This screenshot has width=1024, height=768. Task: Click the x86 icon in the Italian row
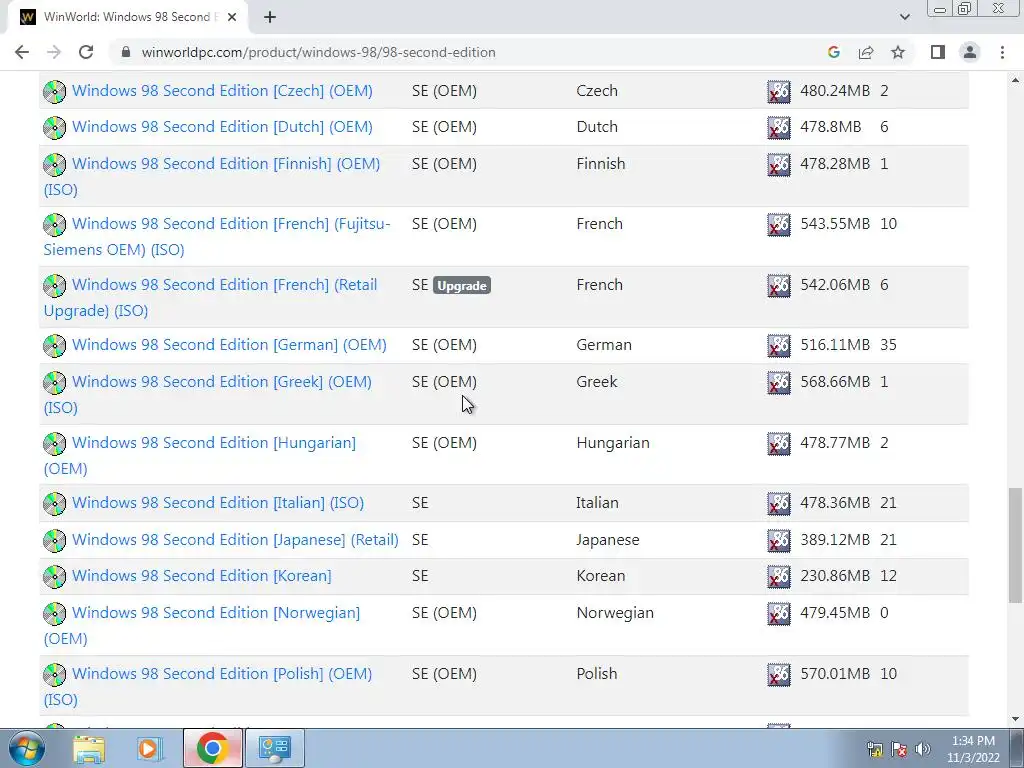coord(778,504)
